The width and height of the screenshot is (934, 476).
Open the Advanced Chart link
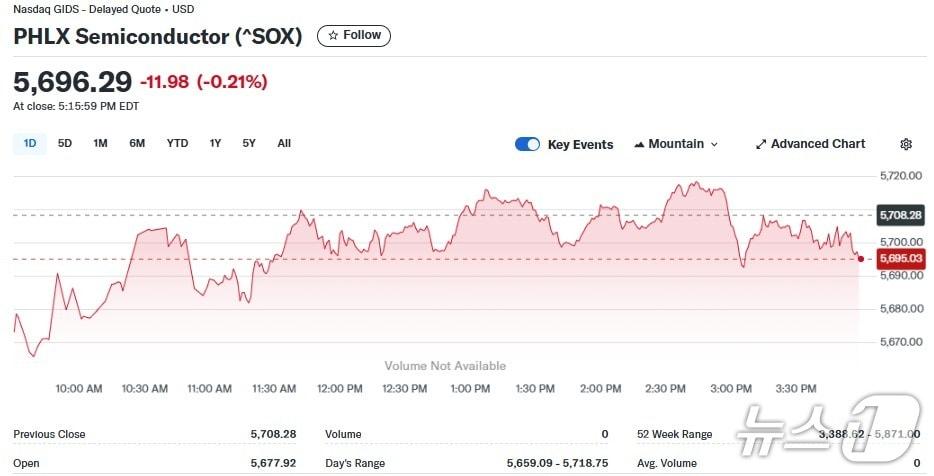coord(818,144)
